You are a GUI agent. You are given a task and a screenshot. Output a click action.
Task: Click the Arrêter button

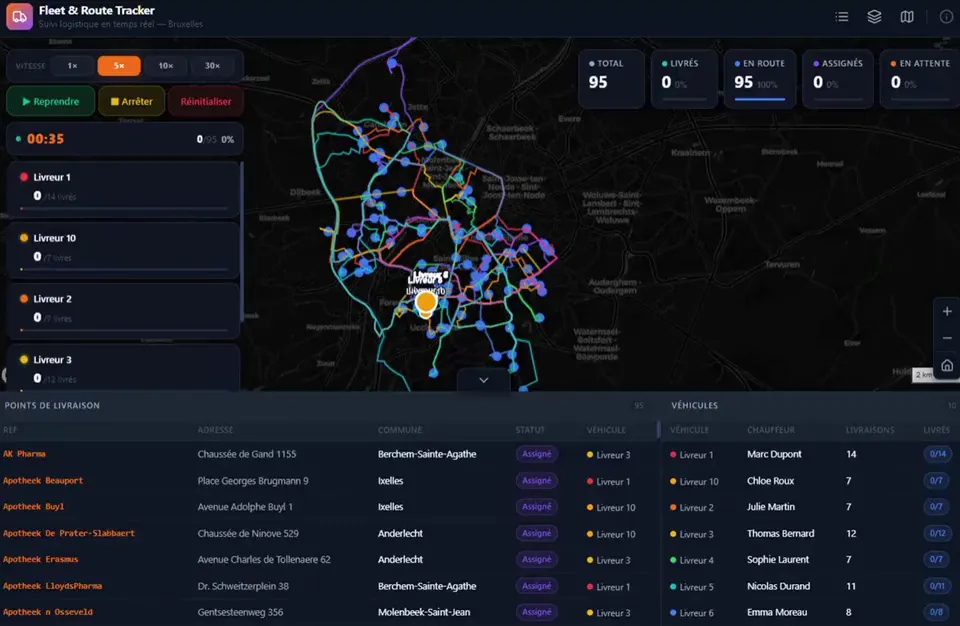click(132, 102)
